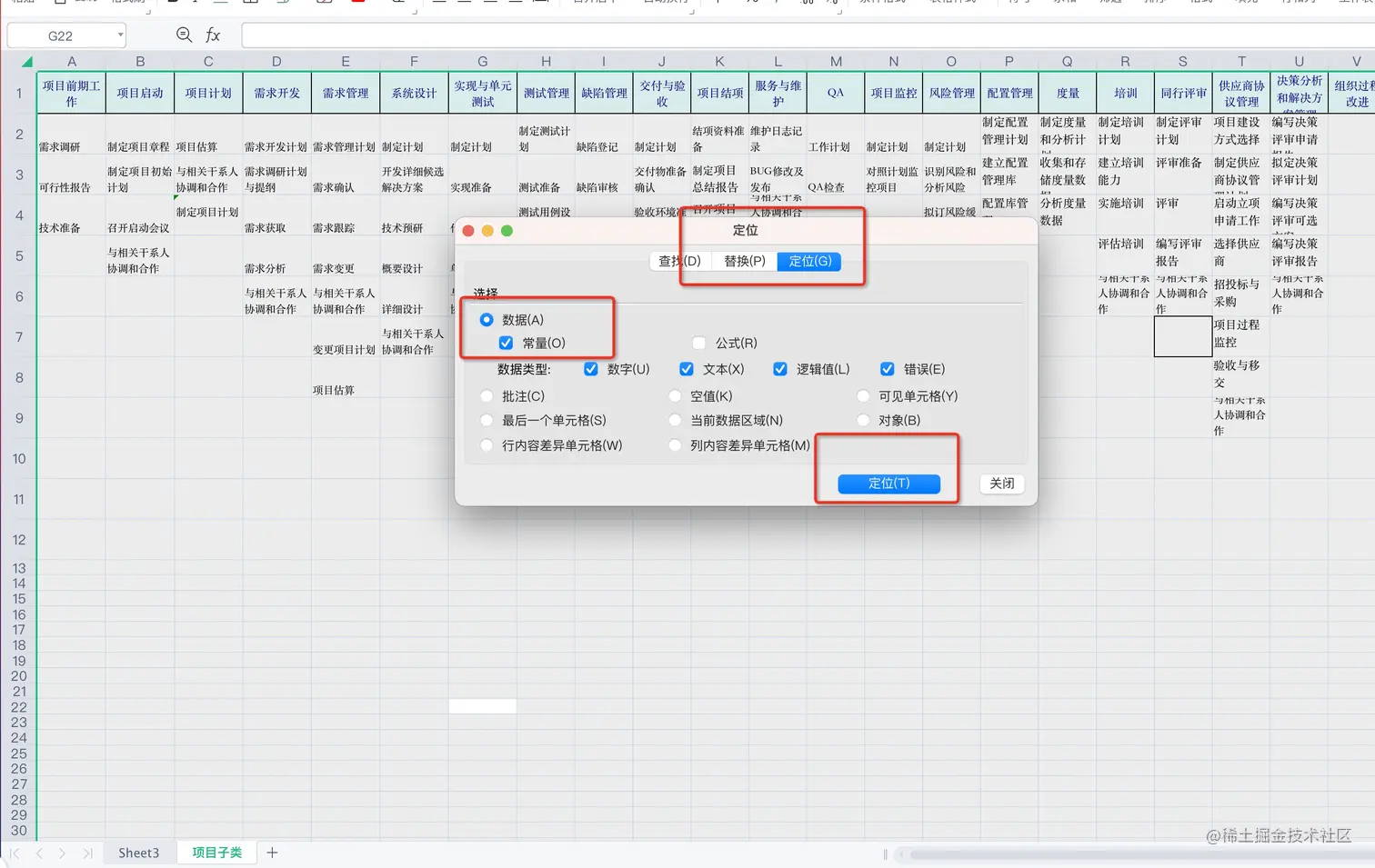Click the blue 定位(T) button
Screen dimensions: 1375x868
pyautogui.click(x=888, y=484)
